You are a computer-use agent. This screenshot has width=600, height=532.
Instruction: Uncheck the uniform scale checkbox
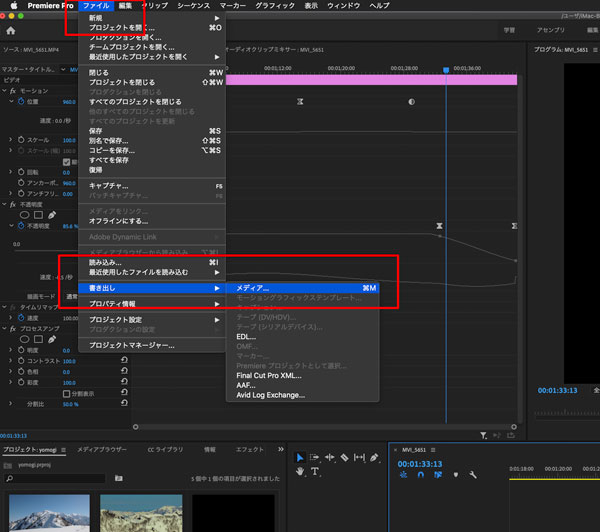[66, 162]
